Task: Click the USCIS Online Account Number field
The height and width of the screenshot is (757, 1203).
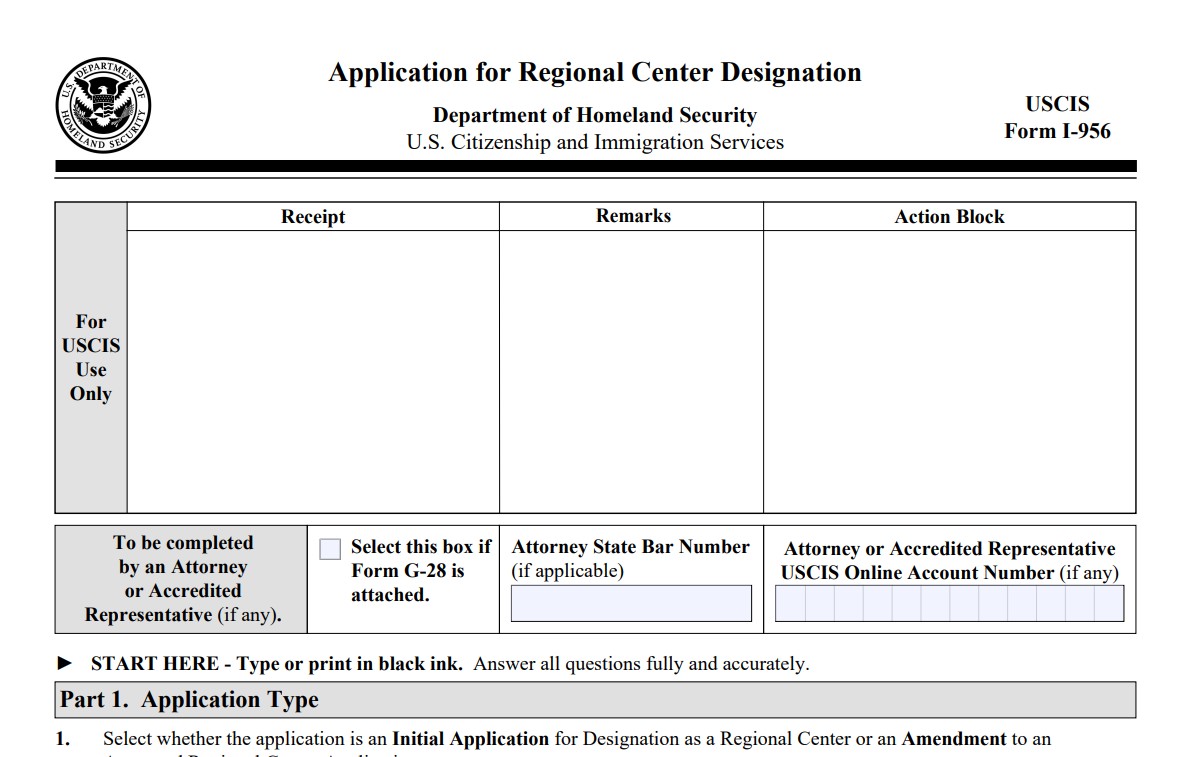Action: click(949, 604)
